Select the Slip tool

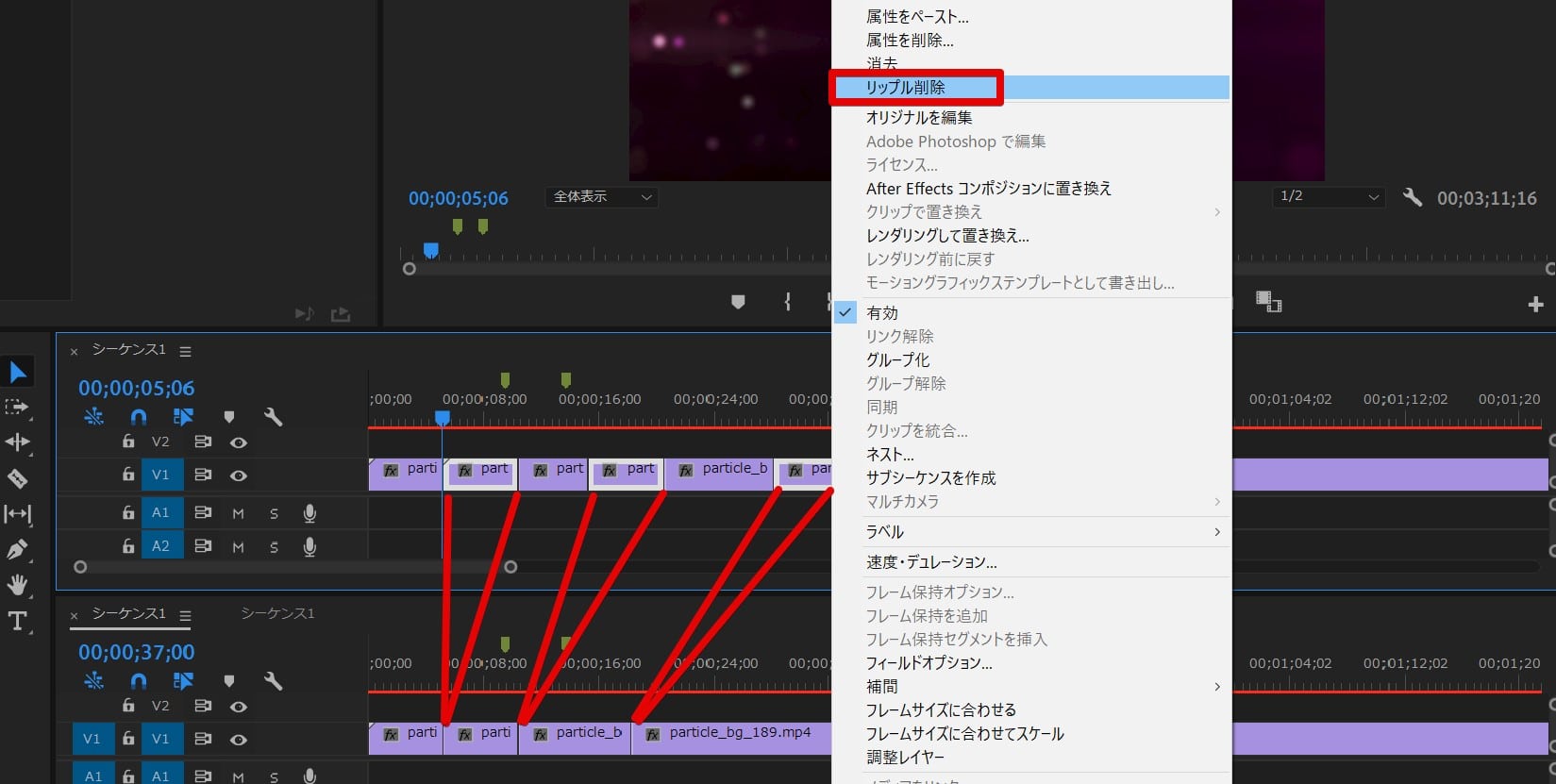[x=17, y=513]
